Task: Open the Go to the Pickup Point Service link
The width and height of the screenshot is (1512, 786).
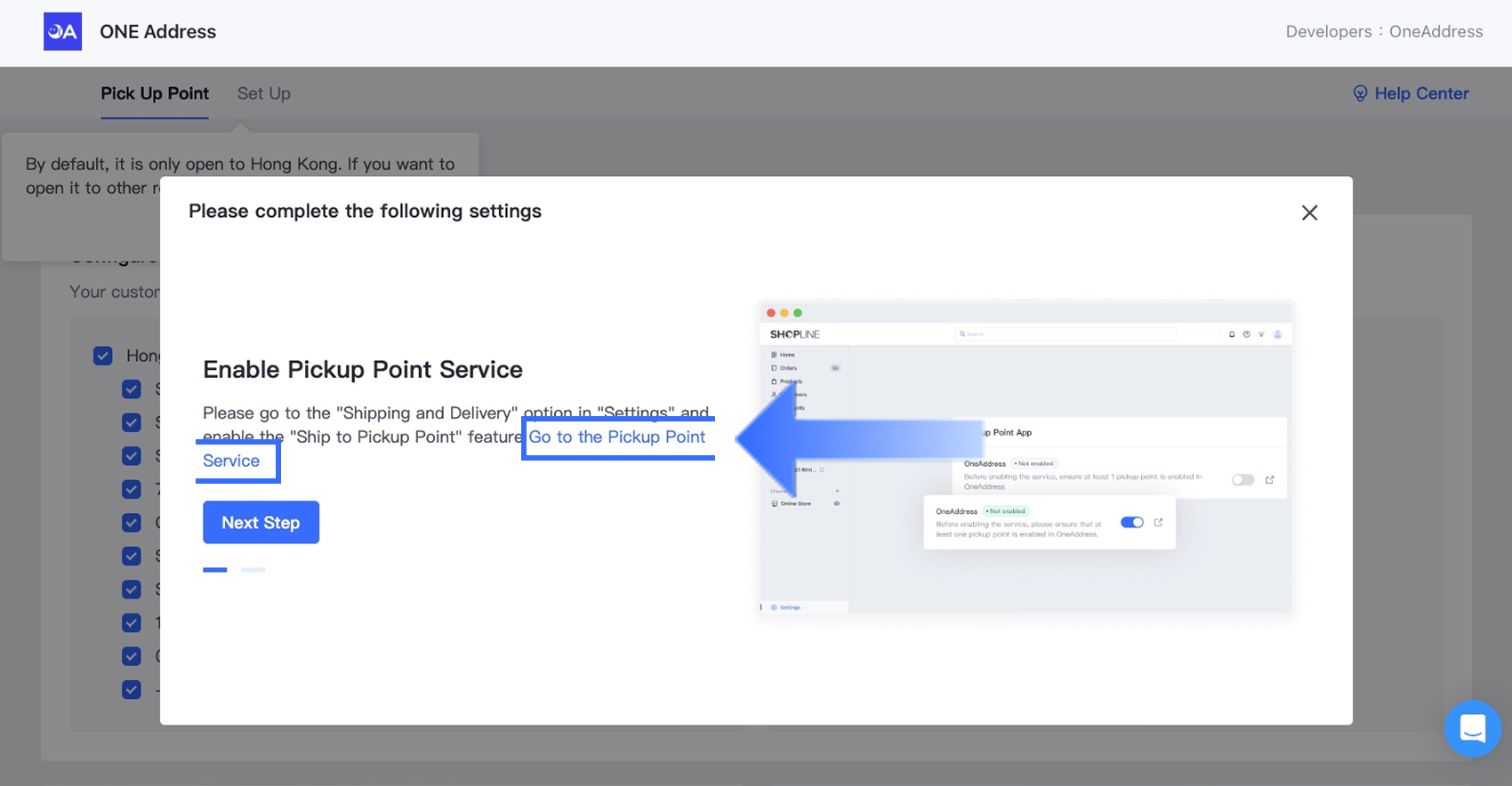Action: tap(617, 437)
